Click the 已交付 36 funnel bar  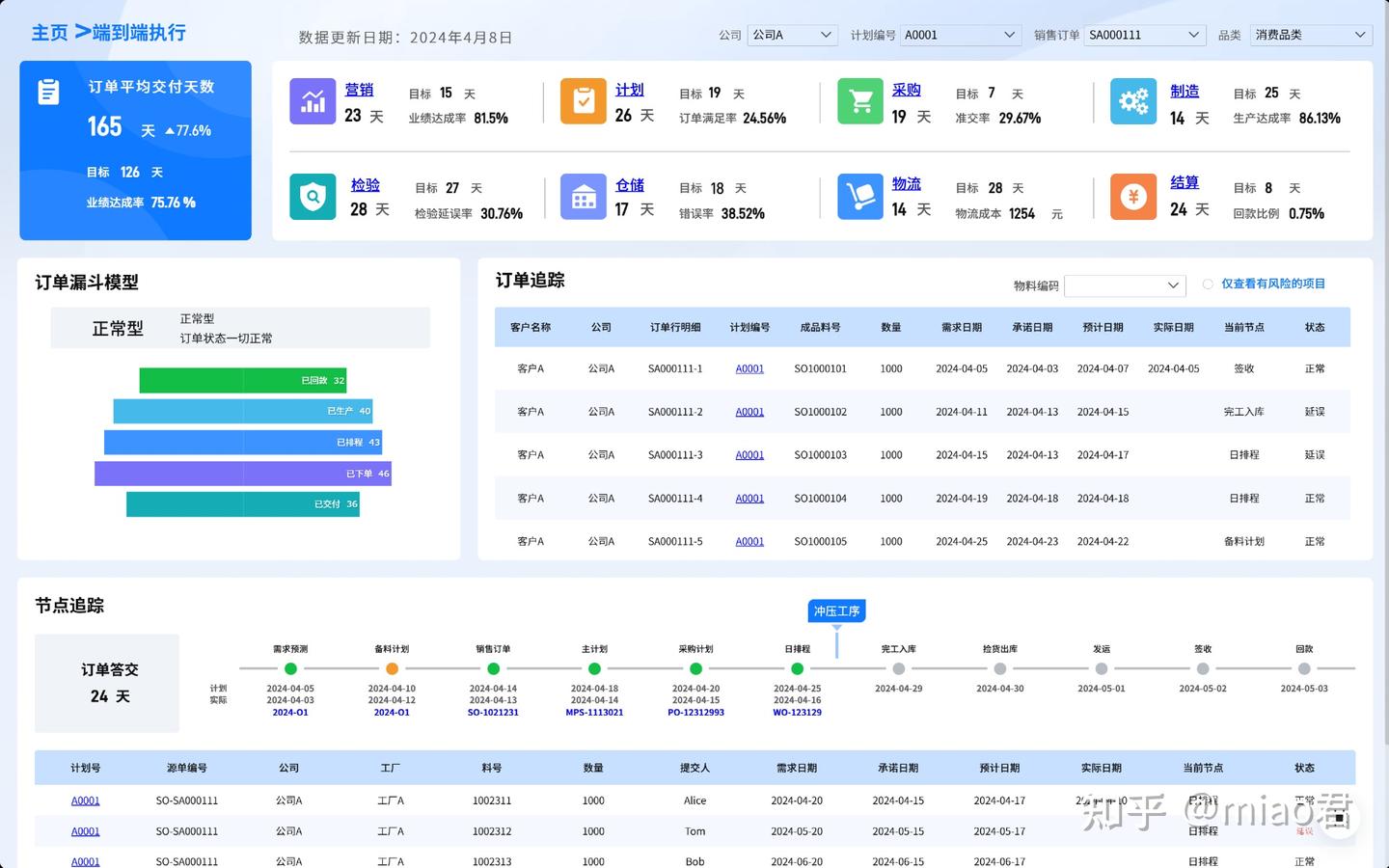[x=242, y=503]
